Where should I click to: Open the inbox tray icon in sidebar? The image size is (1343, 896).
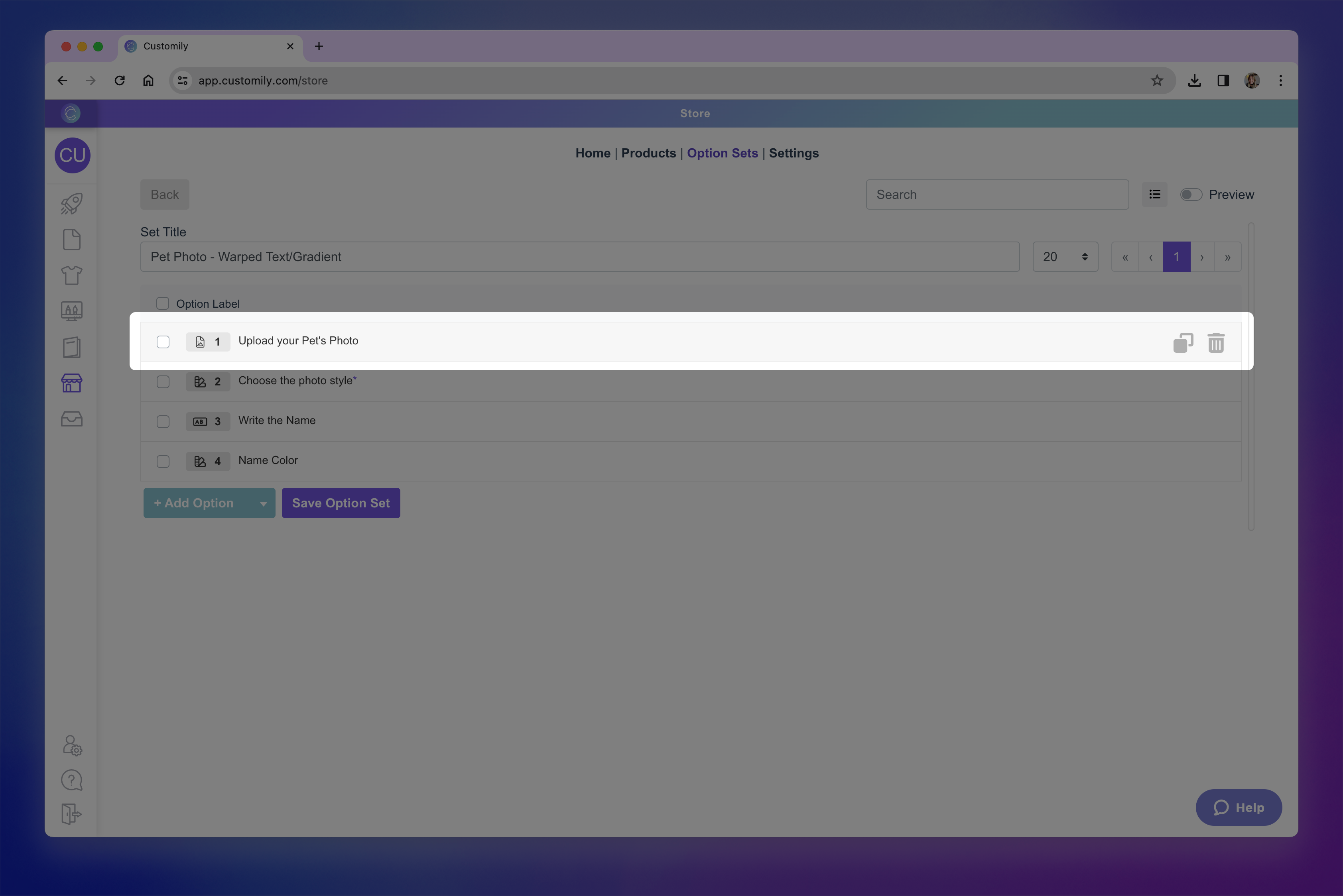(x=72, y=419)
